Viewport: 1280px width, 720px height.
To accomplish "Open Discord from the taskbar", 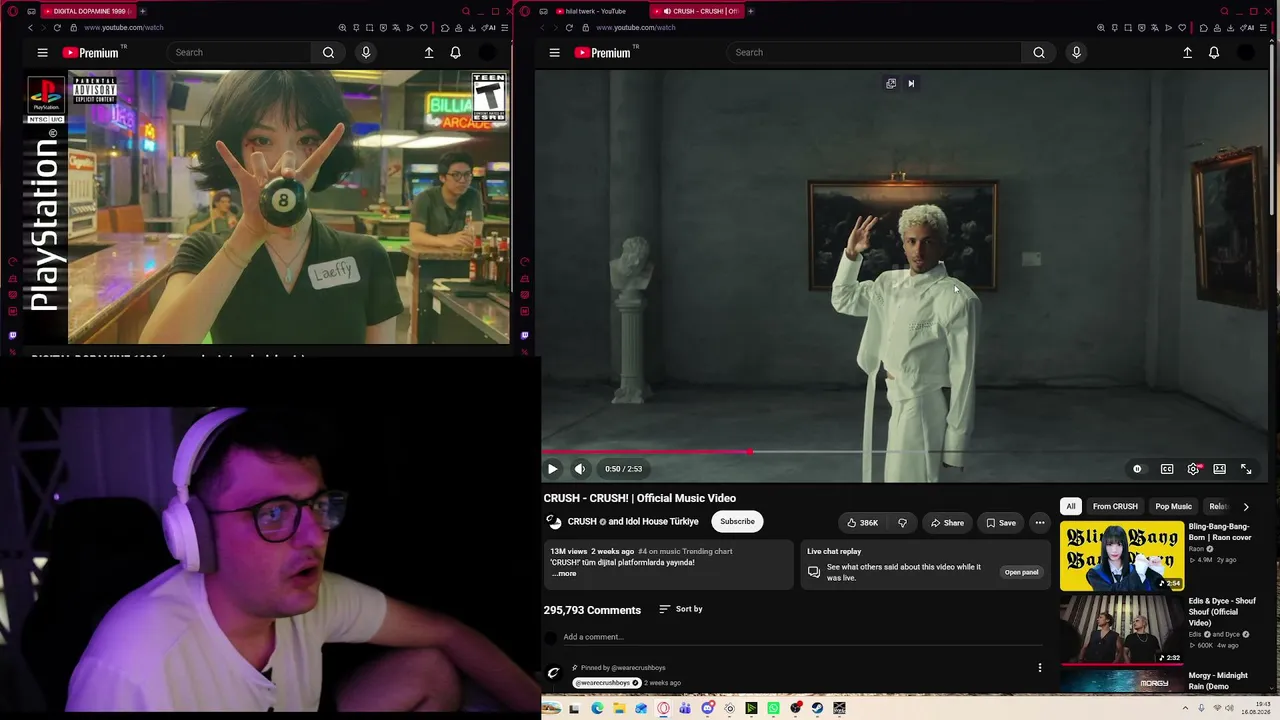I will point(708,708).
